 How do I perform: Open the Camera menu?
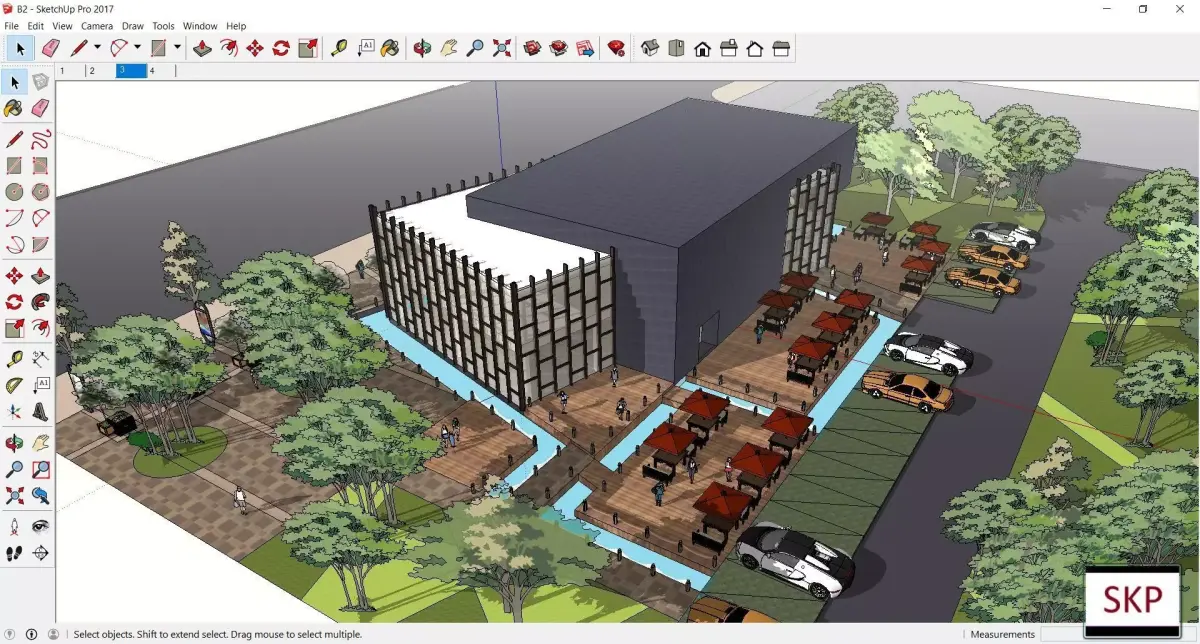(97, 26)
